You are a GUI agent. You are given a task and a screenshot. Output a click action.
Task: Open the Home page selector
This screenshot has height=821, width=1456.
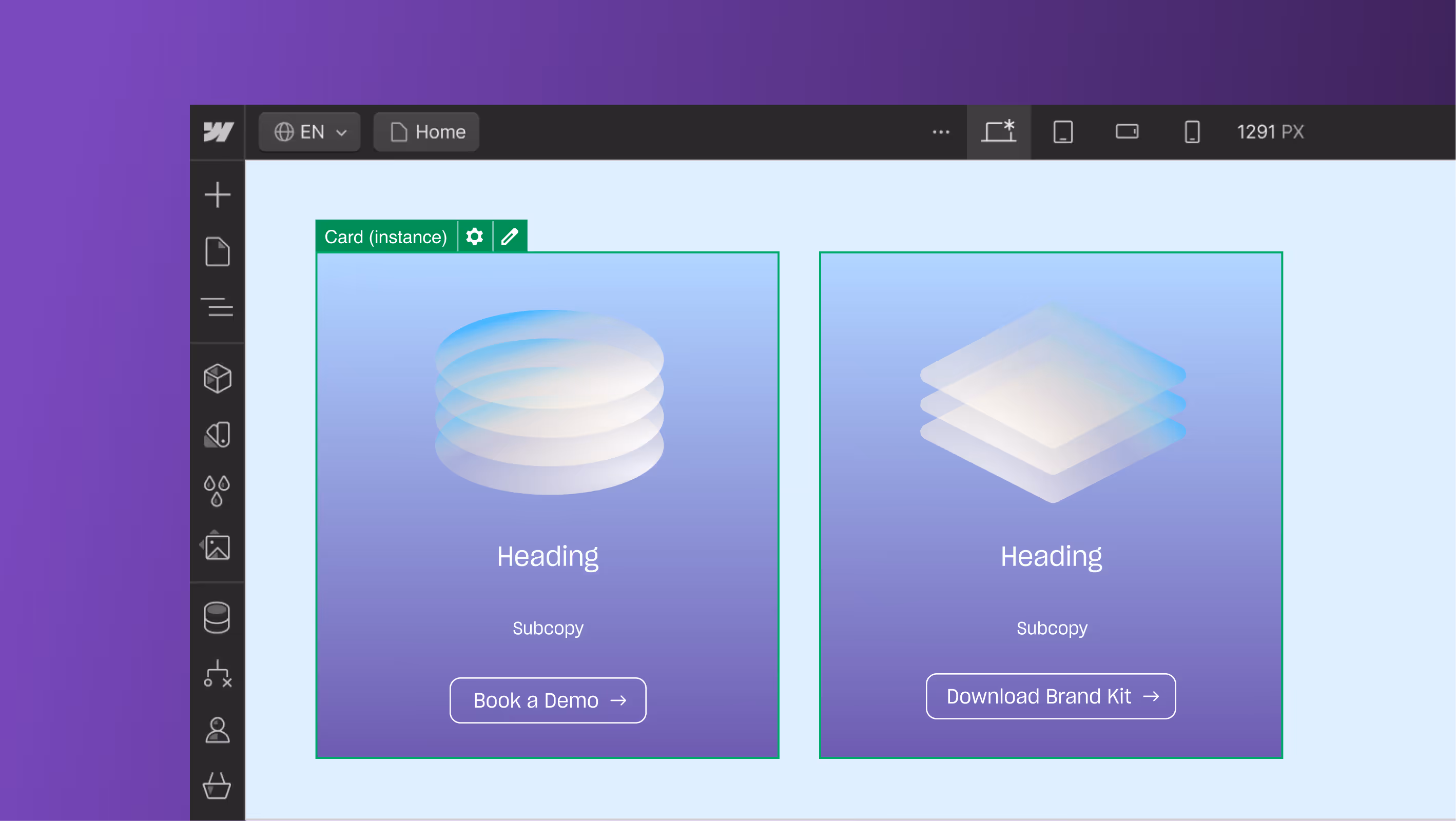click(426, 132)
